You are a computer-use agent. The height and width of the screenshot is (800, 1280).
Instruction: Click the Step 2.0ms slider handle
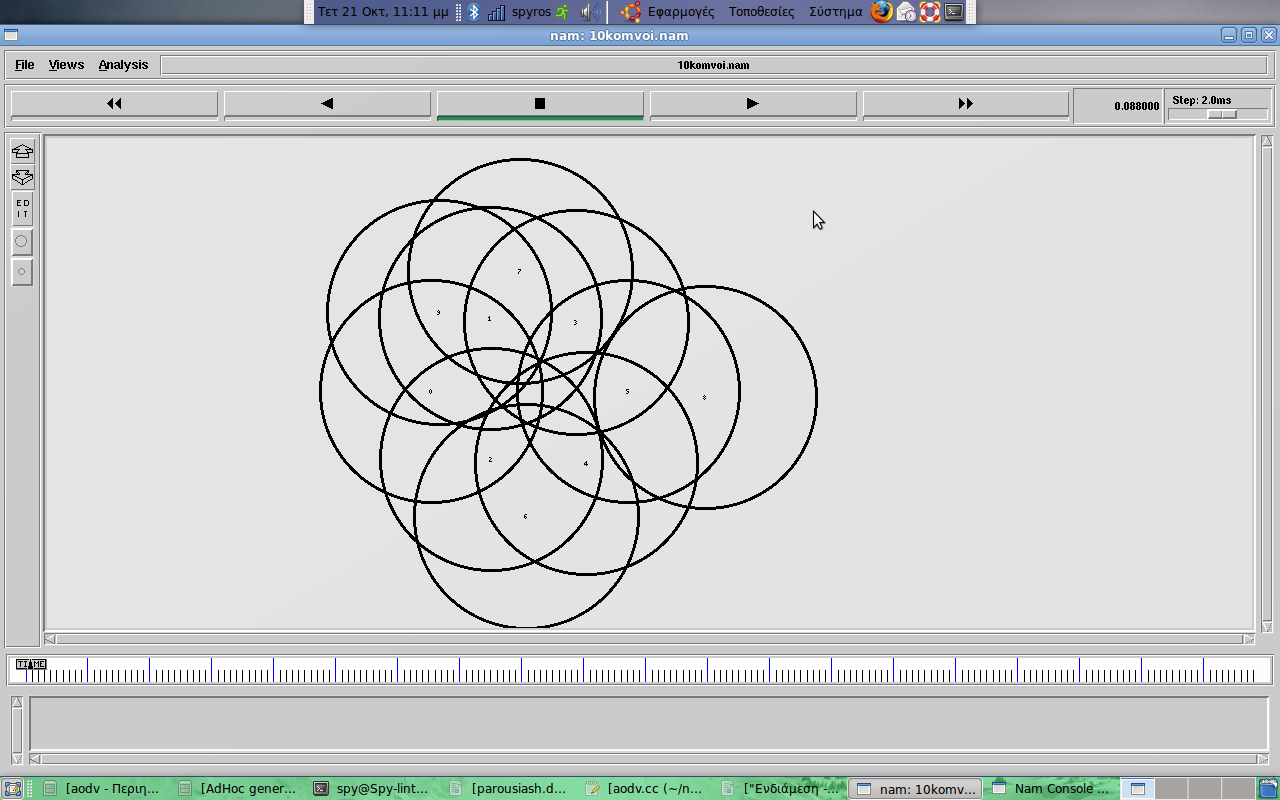pos(1222,114)
